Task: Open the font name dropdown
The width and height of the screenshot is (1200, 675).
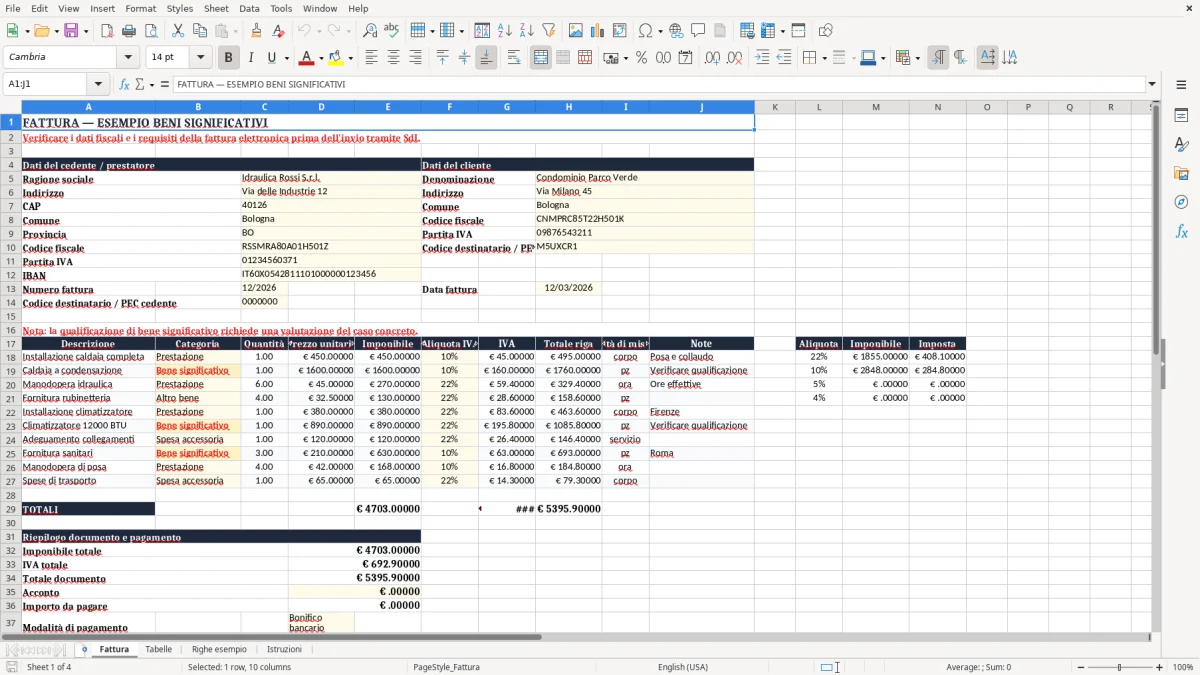Action: tap(130, 58)
